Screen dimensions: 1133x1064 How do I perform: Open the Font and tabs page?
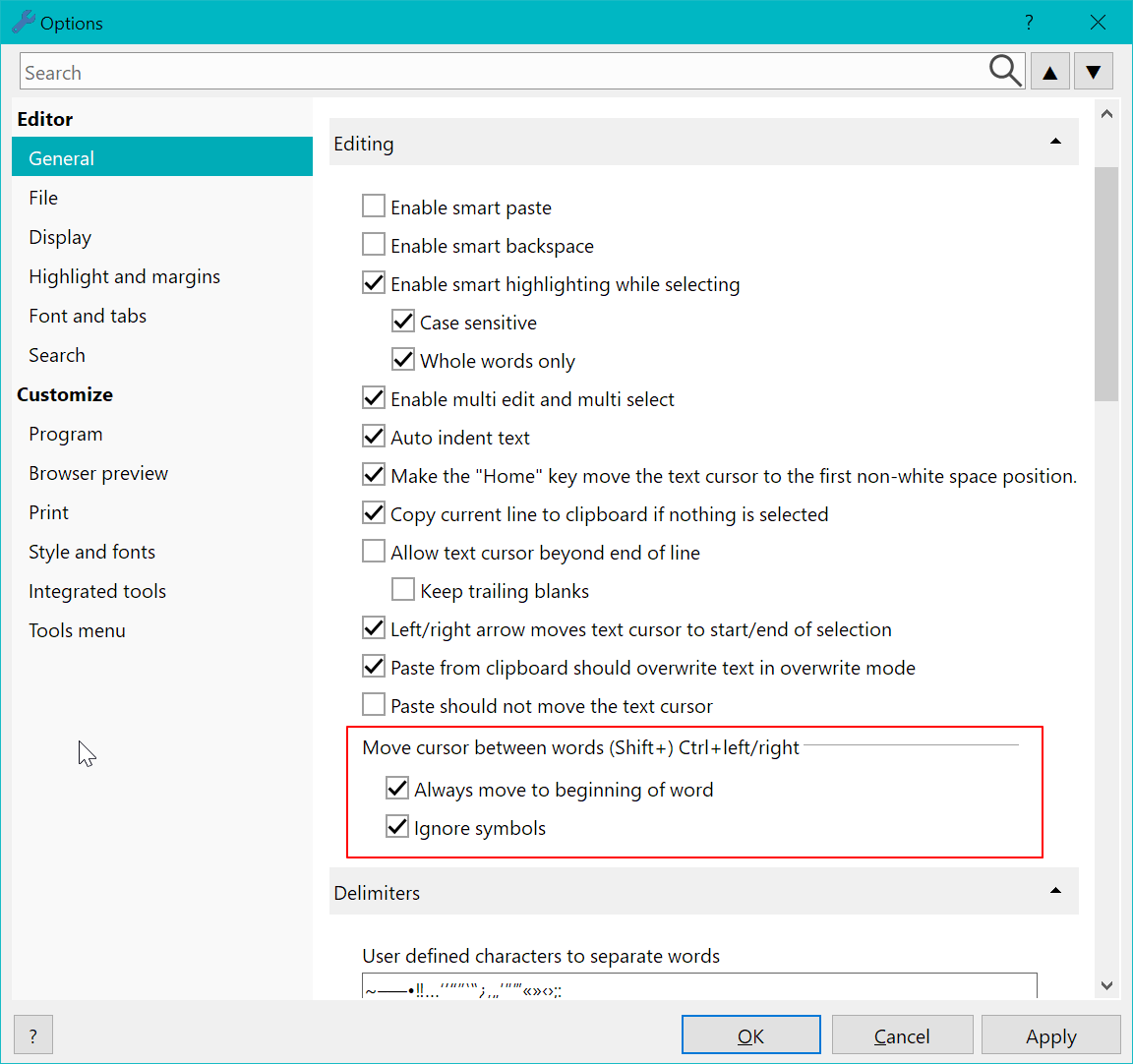(88, 316)
